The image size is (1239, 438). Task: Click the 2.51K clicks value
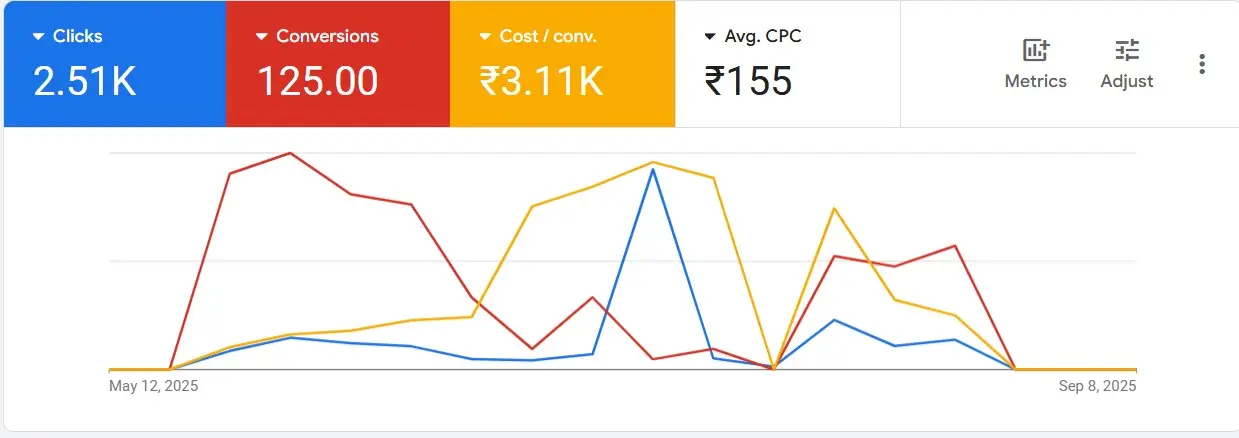pos(85,82)
